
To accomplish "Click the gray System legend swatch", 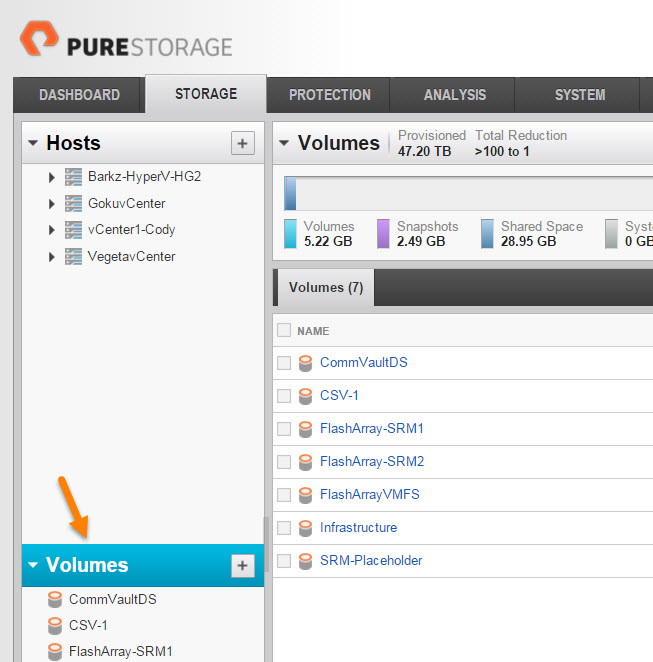I will tap(611, 233).
